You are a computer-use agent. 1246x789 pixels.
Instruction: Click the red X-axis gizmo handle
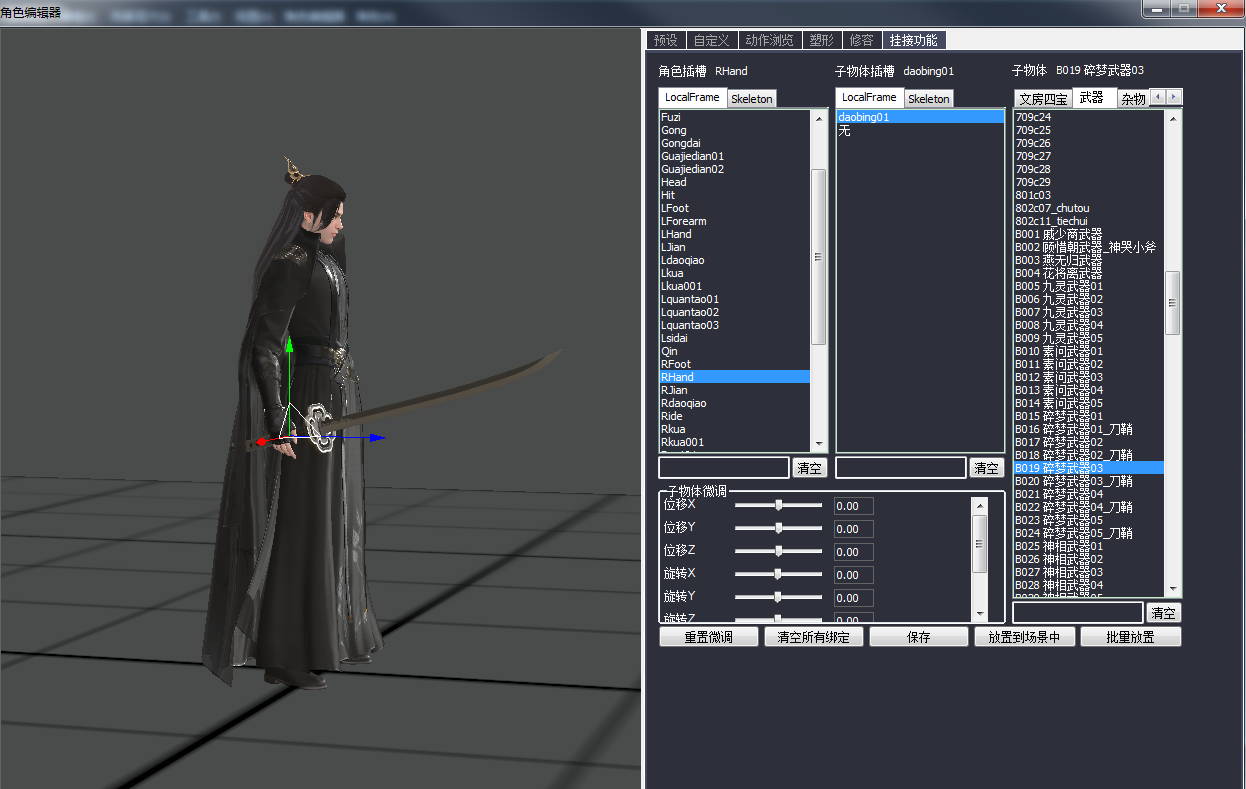262,441
